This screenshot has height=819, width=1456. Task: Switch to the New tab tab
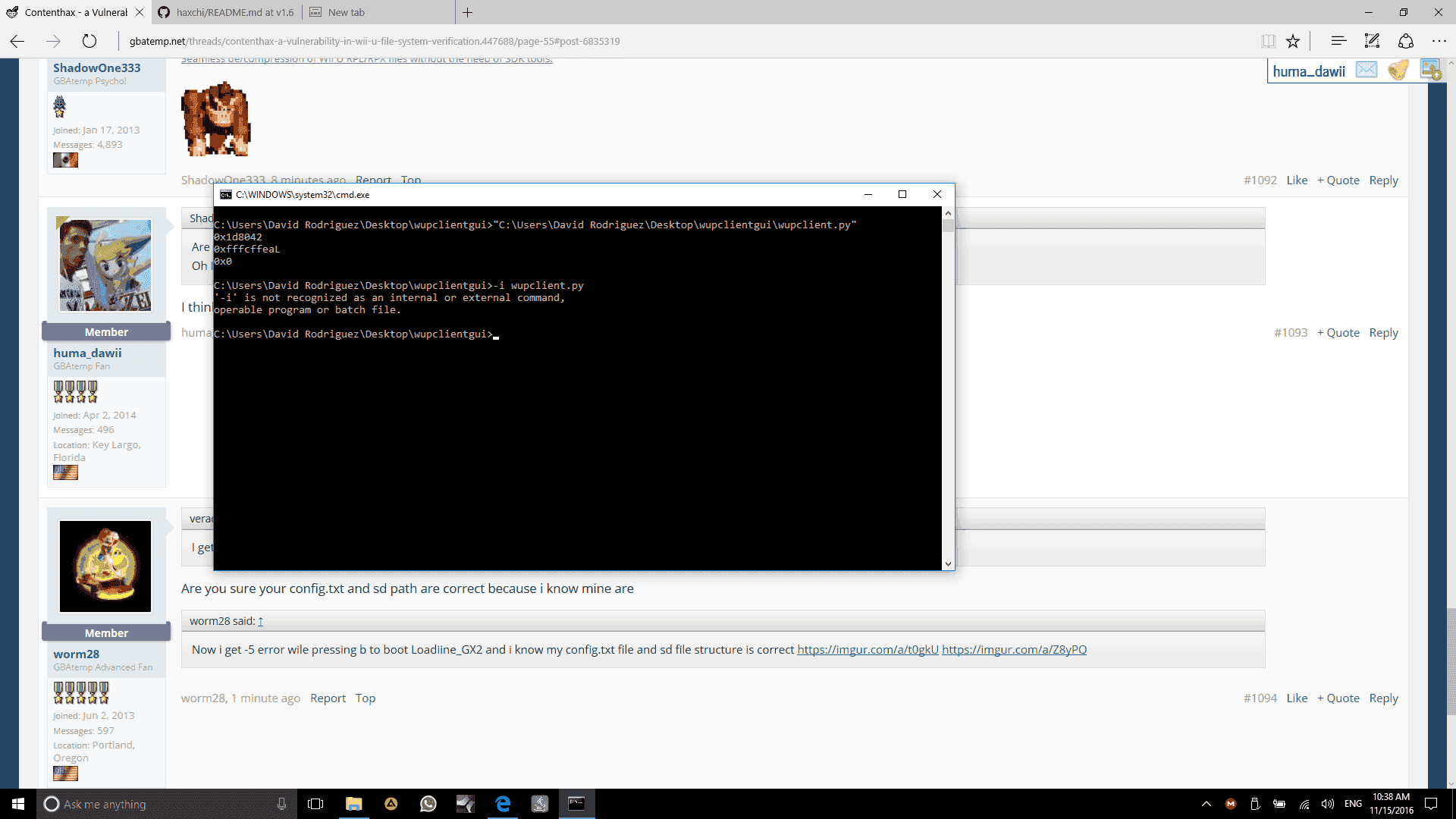pos(379,12)
